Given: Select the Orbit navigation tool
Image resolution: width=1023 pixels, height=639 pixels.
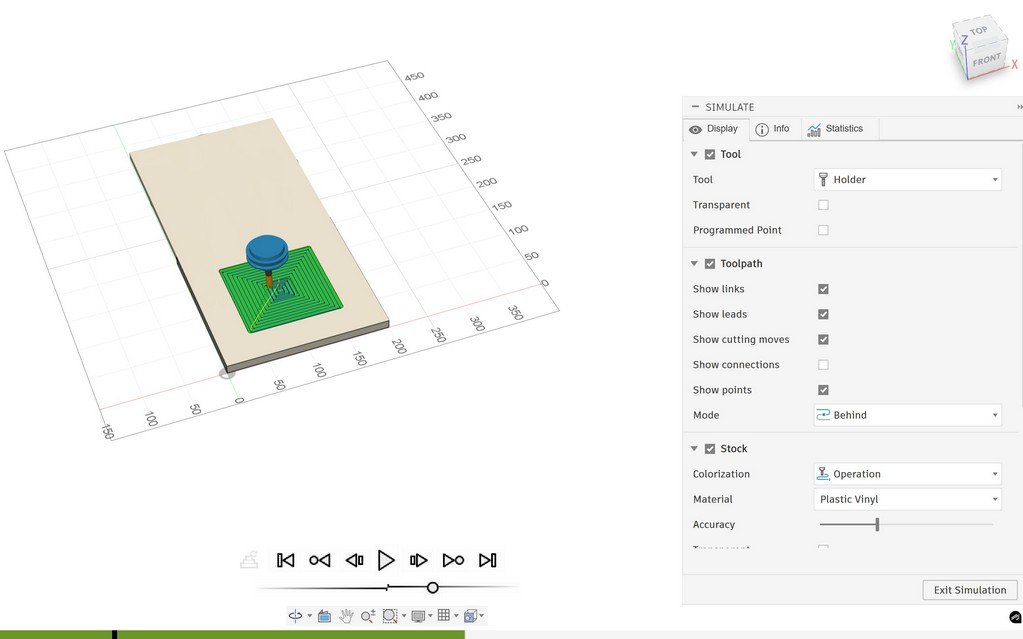Looking at the screenshot, I should 296,616.
